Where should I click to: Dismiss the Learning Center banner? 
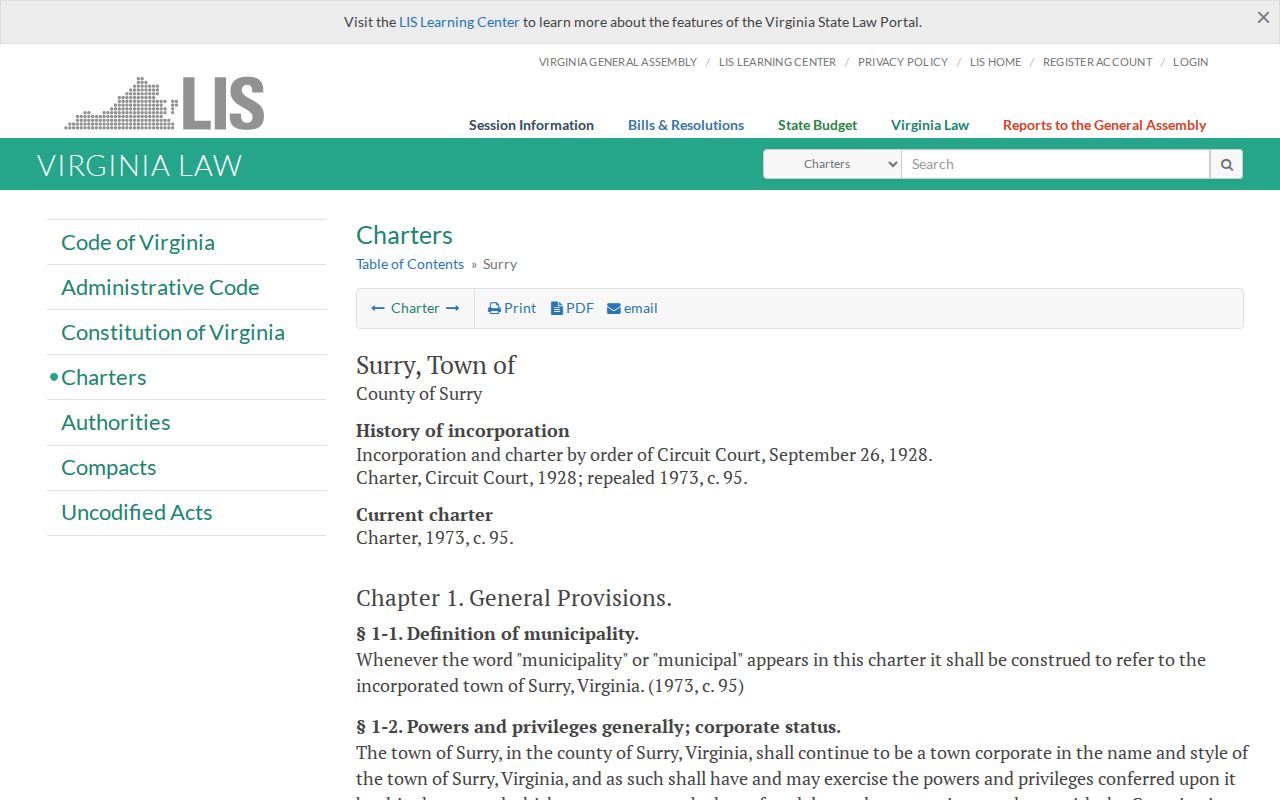1263,18
